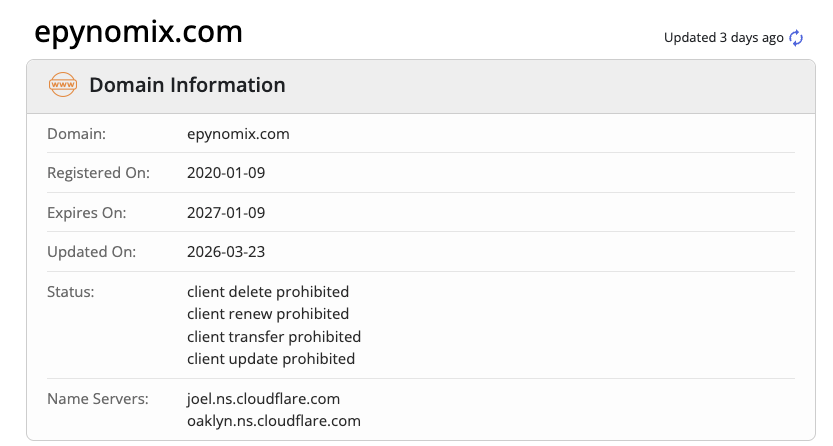Click the updated date 2026-03-23

[x=226, y=252]
